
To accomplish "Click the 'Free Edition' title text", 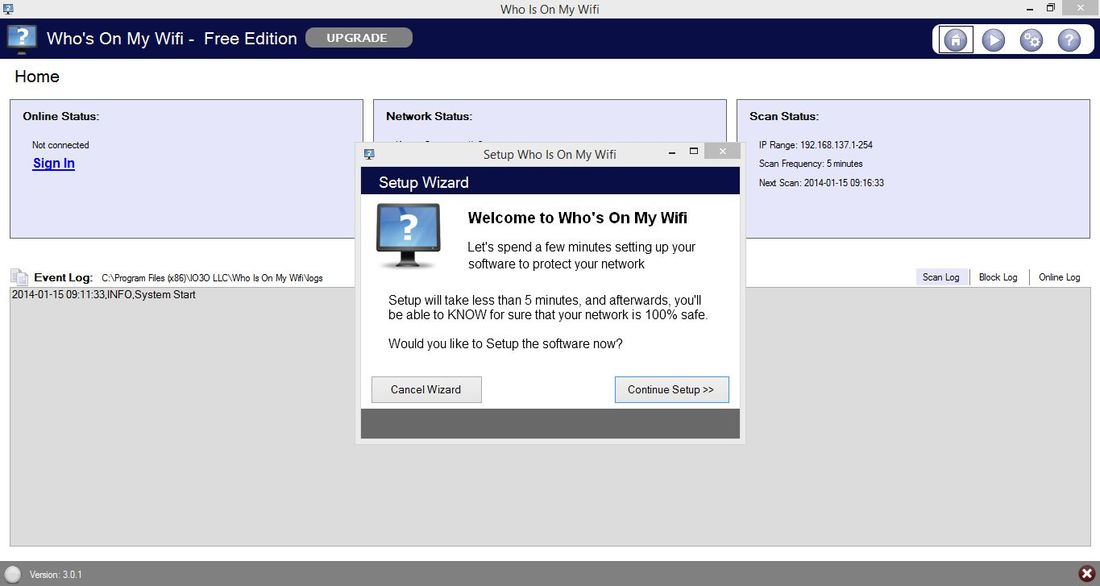I will [250, 39].
